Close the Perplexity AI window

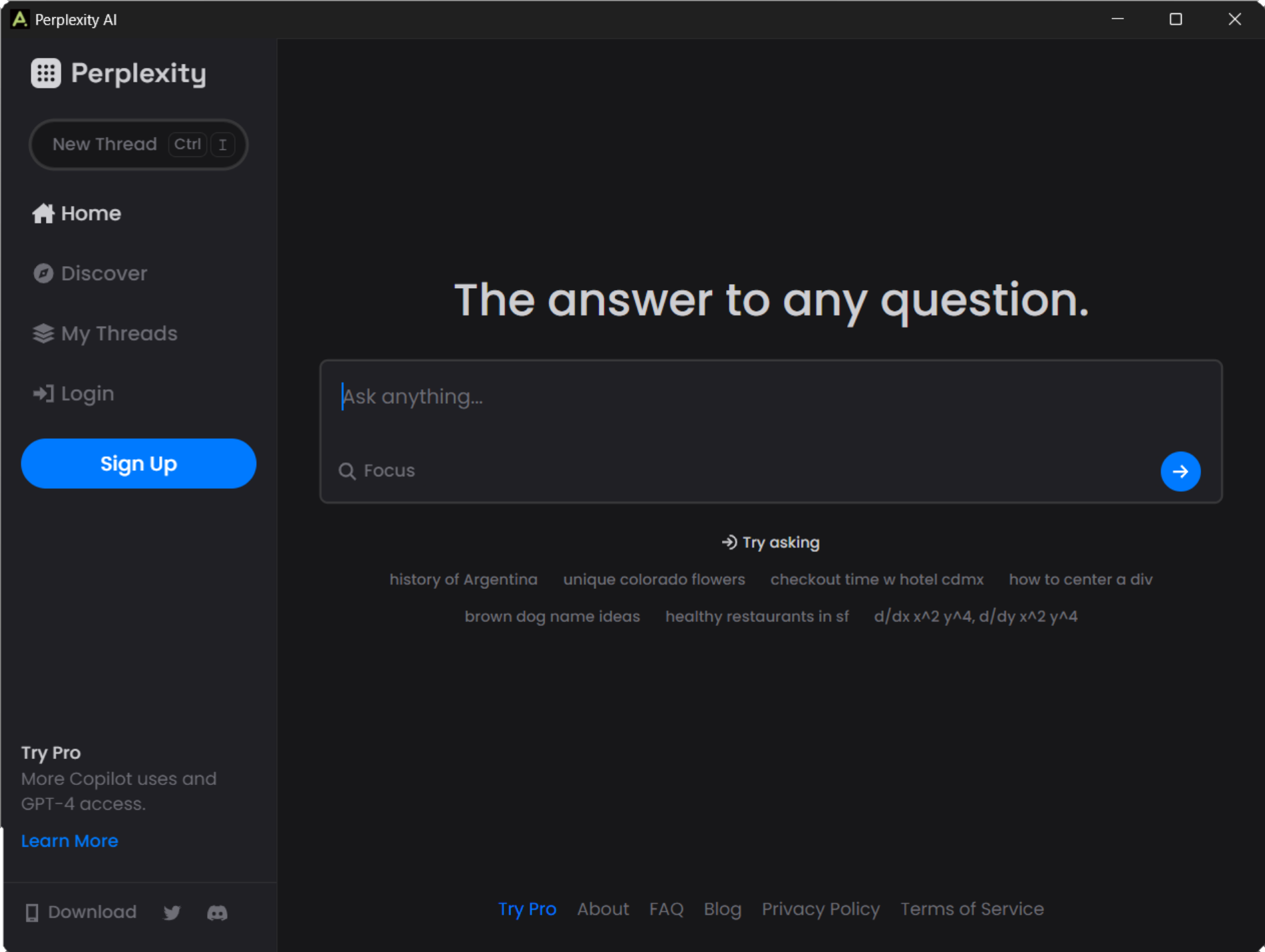point(1234,19)
